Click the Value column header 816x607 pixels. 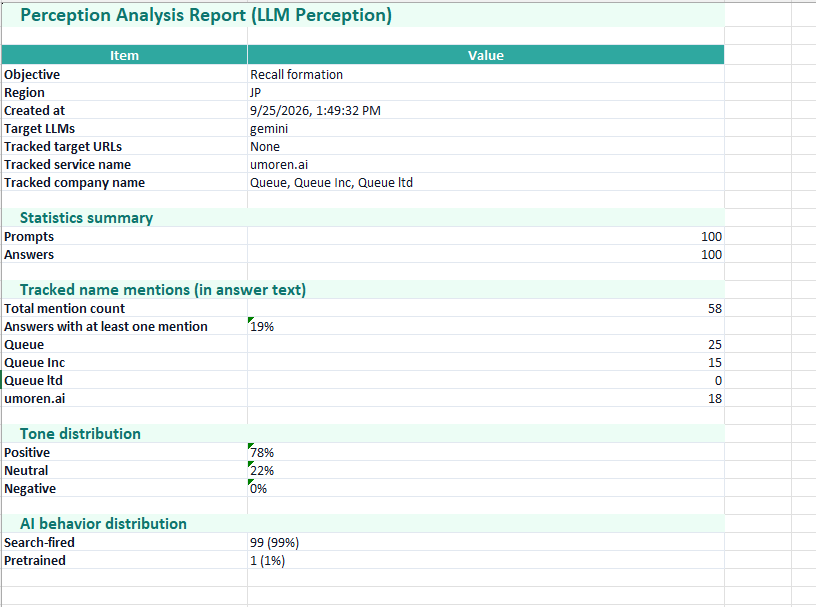tap(486, 55)
